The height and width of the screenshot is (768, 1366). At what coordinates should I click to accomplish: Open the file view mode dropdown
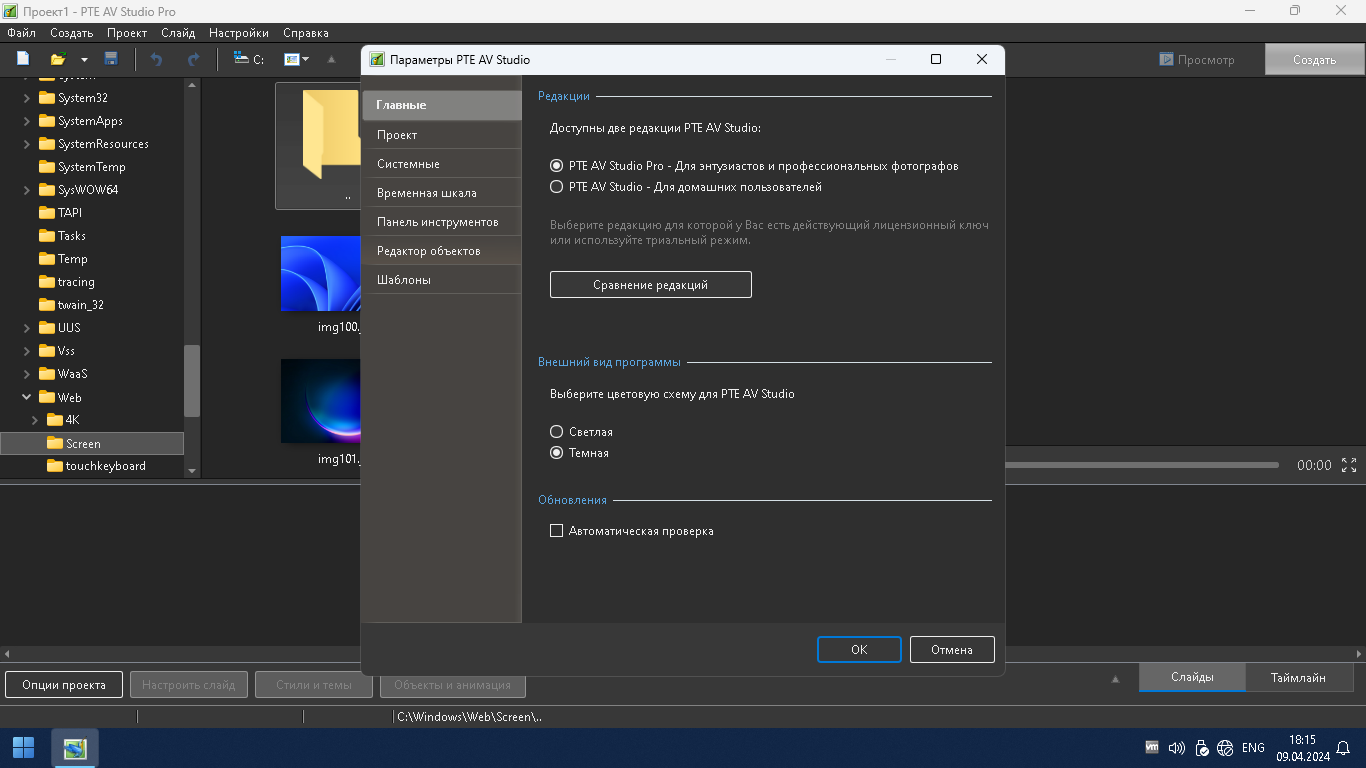297,59
